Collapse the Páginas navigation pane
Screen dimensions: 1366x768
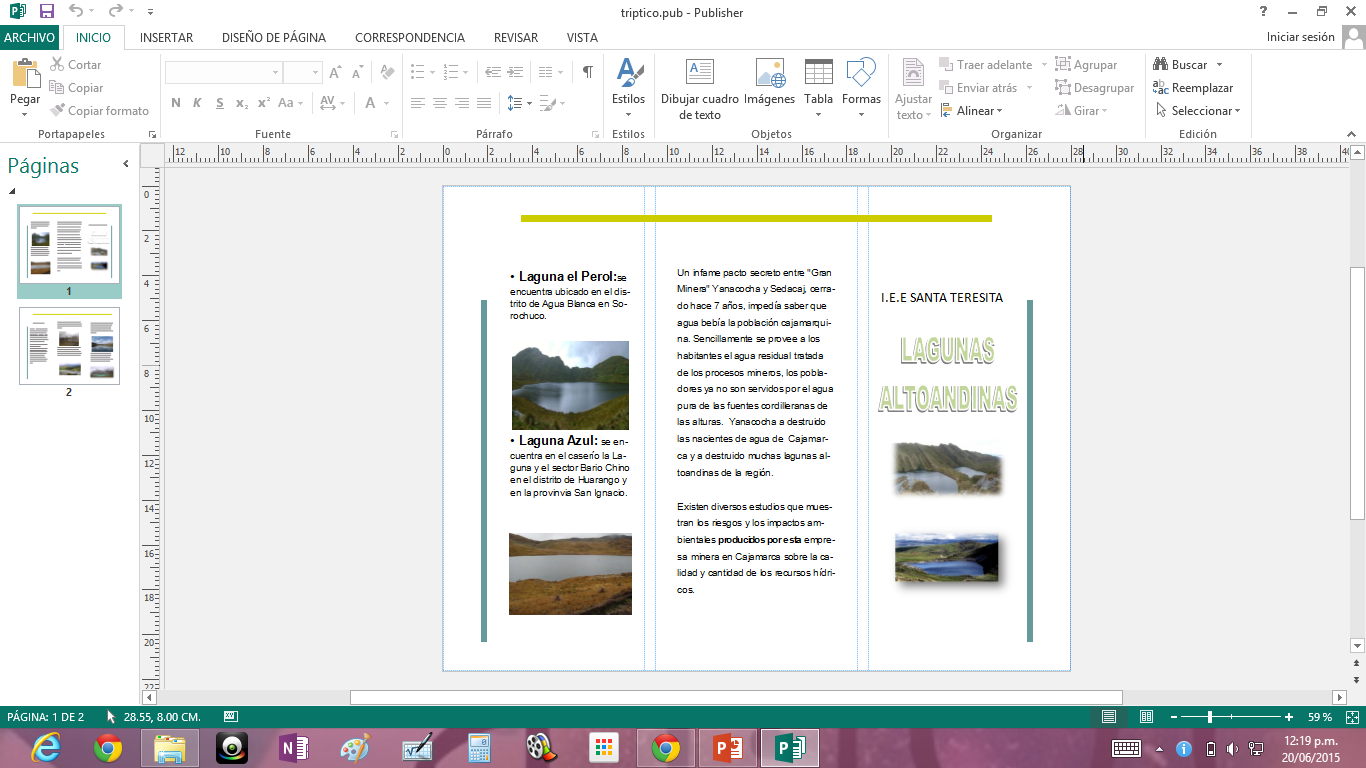[x=126, y=164]
